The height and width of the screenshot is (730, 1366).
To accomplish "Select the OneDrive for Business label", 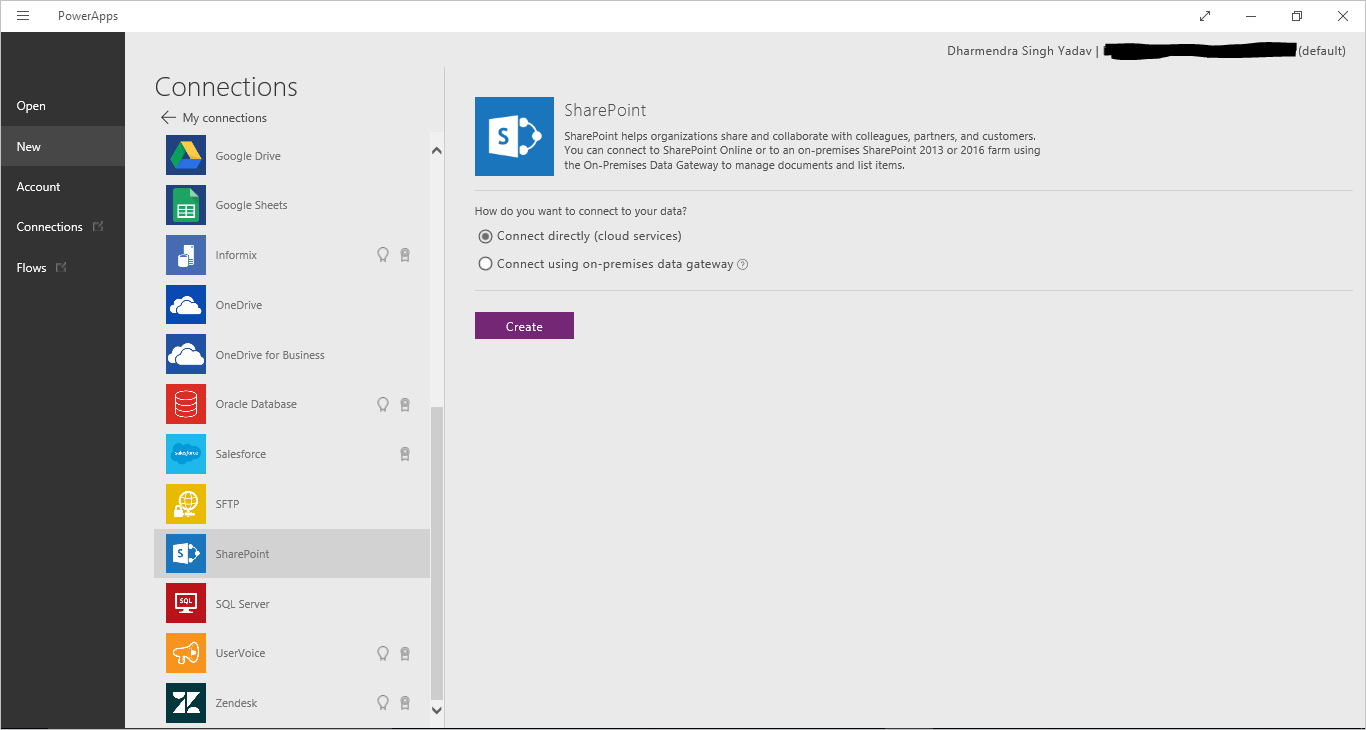I will [270, 355].
